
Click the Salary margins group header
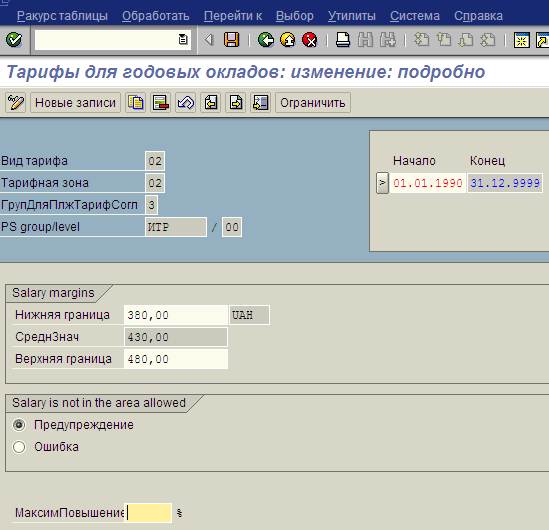coord(53,293)
